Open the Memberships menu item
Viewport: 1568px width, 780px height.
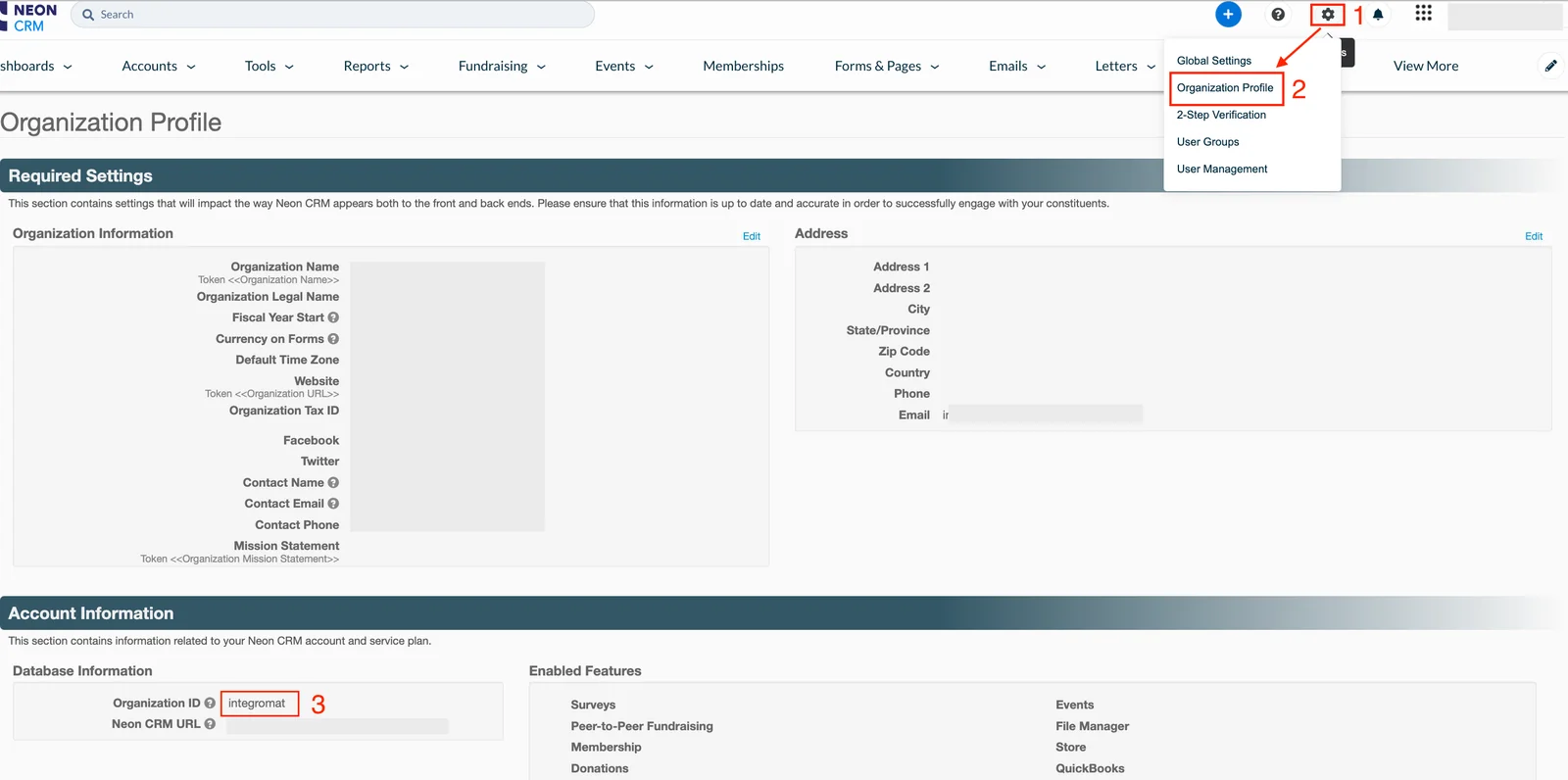click(x=744, y=66)
